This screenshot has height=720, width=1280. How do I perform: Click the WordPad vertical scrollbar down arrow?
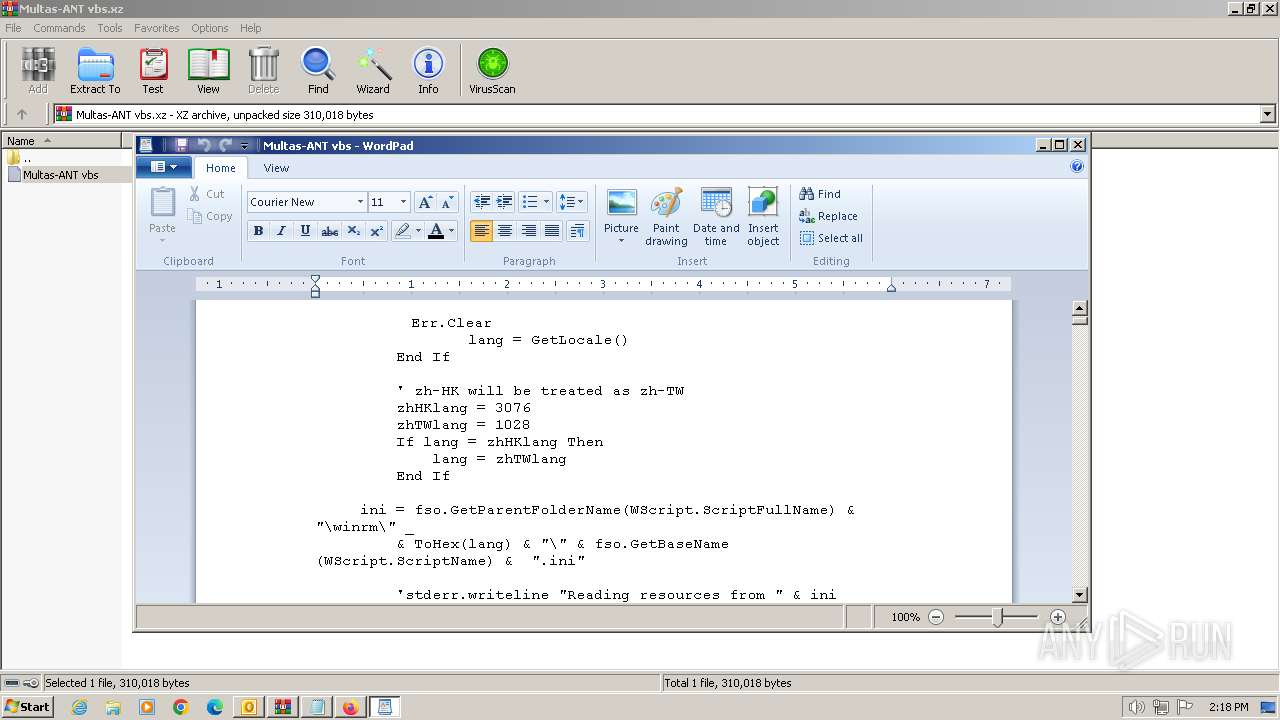(1079, 595)
